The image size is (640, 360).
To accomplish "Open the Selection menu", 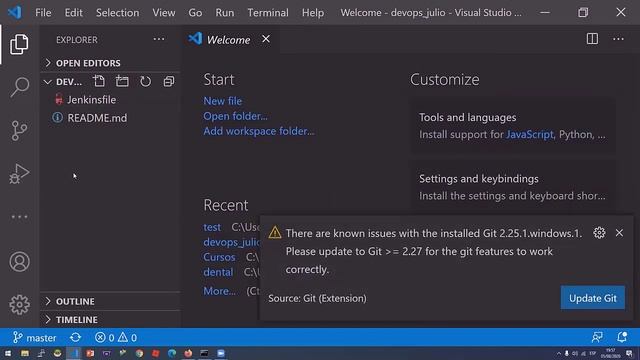I will click(118, 13).
